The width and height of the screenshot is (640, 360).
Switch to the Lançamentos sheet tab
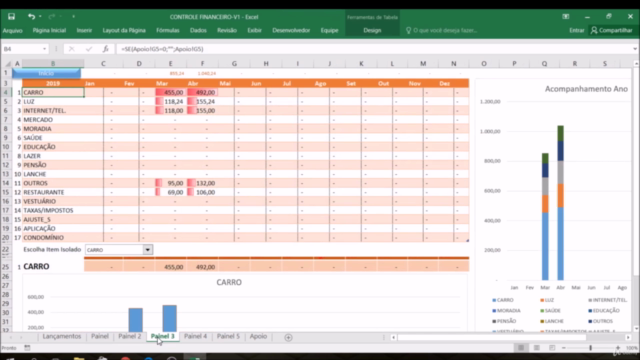pos(62,336)
